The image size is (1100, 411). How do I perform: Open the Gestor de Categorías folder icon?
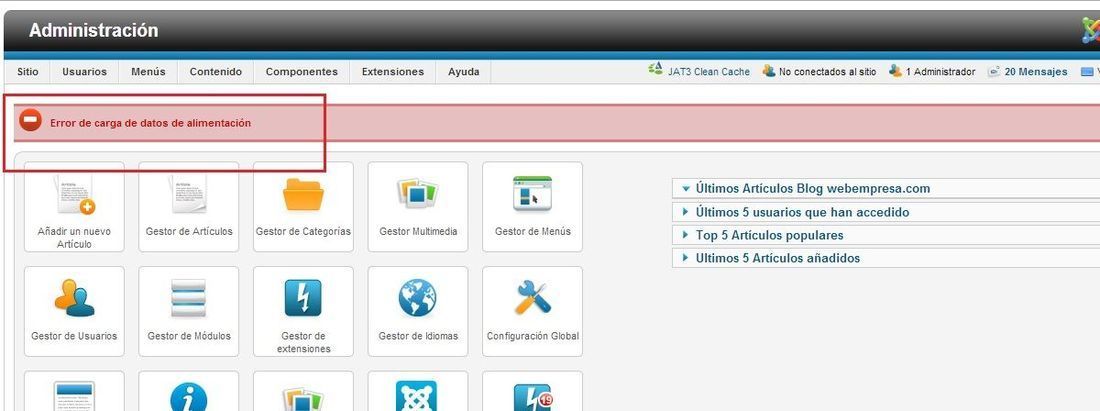(x=303, y=194)
